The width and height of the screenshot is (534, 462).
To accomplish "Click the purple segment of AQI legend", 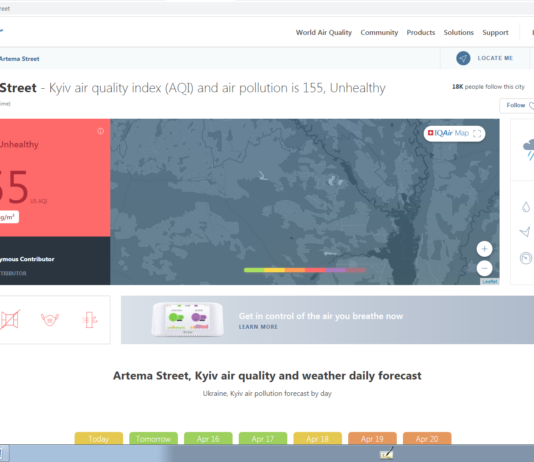I will (x=335, y=270).
